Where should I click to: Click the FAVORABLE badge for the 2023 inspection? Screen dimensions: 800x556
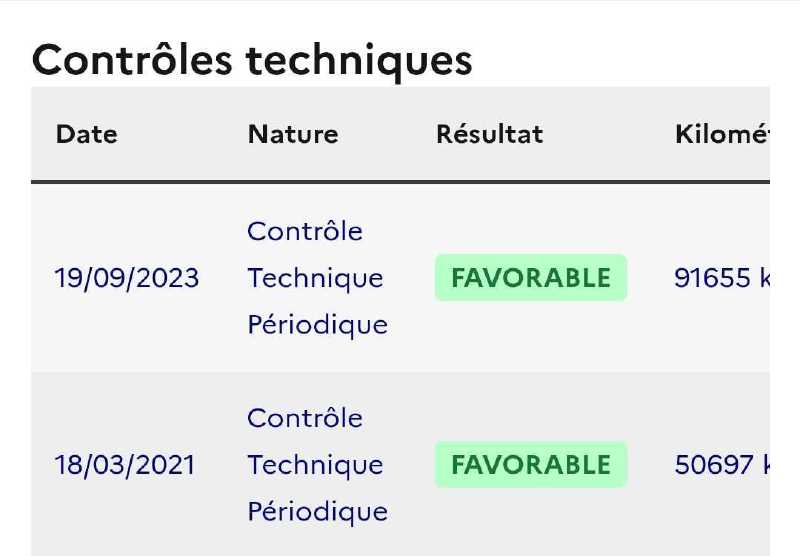[x=531, y=277]
